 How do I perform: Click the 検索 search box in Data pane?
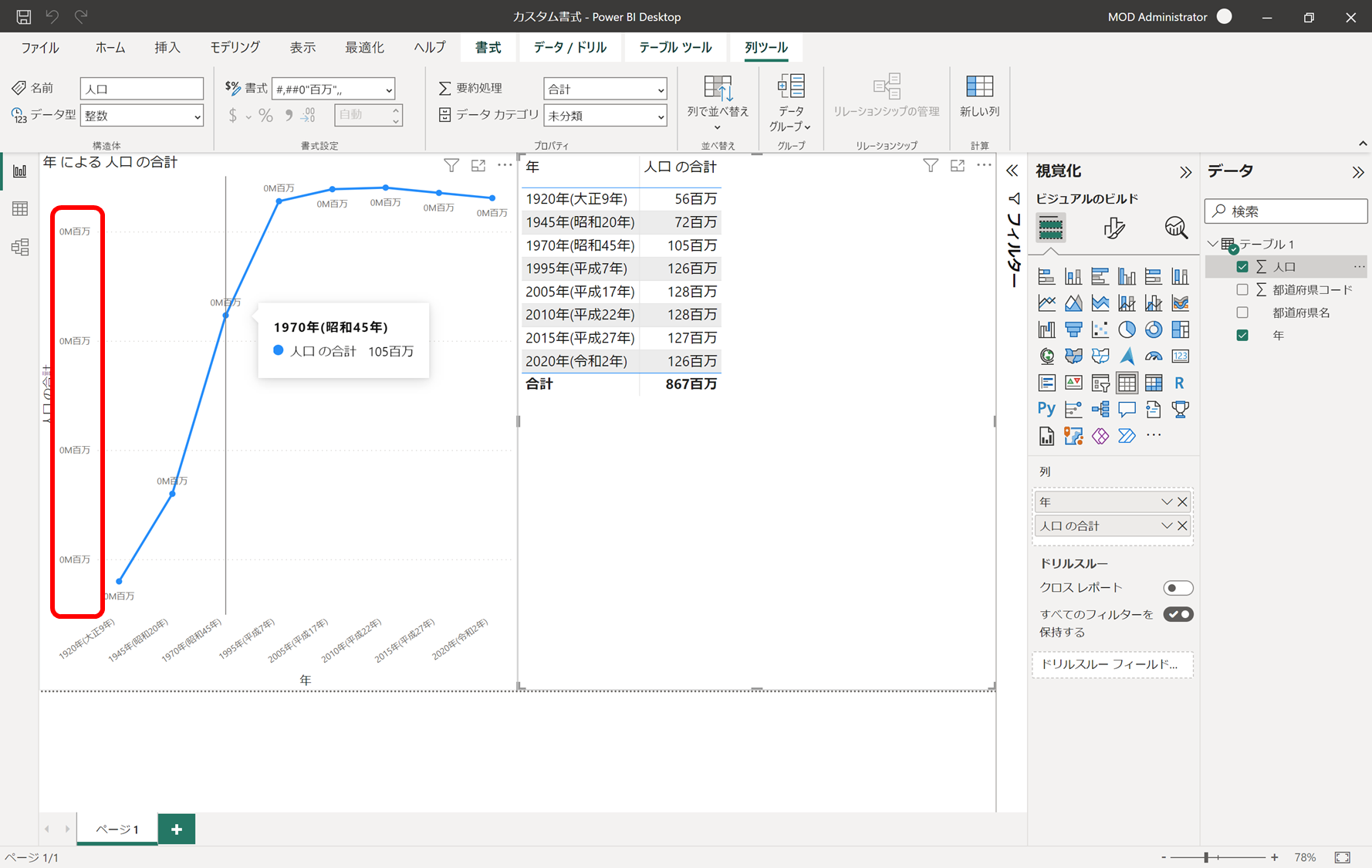[x=1286, y=211]
